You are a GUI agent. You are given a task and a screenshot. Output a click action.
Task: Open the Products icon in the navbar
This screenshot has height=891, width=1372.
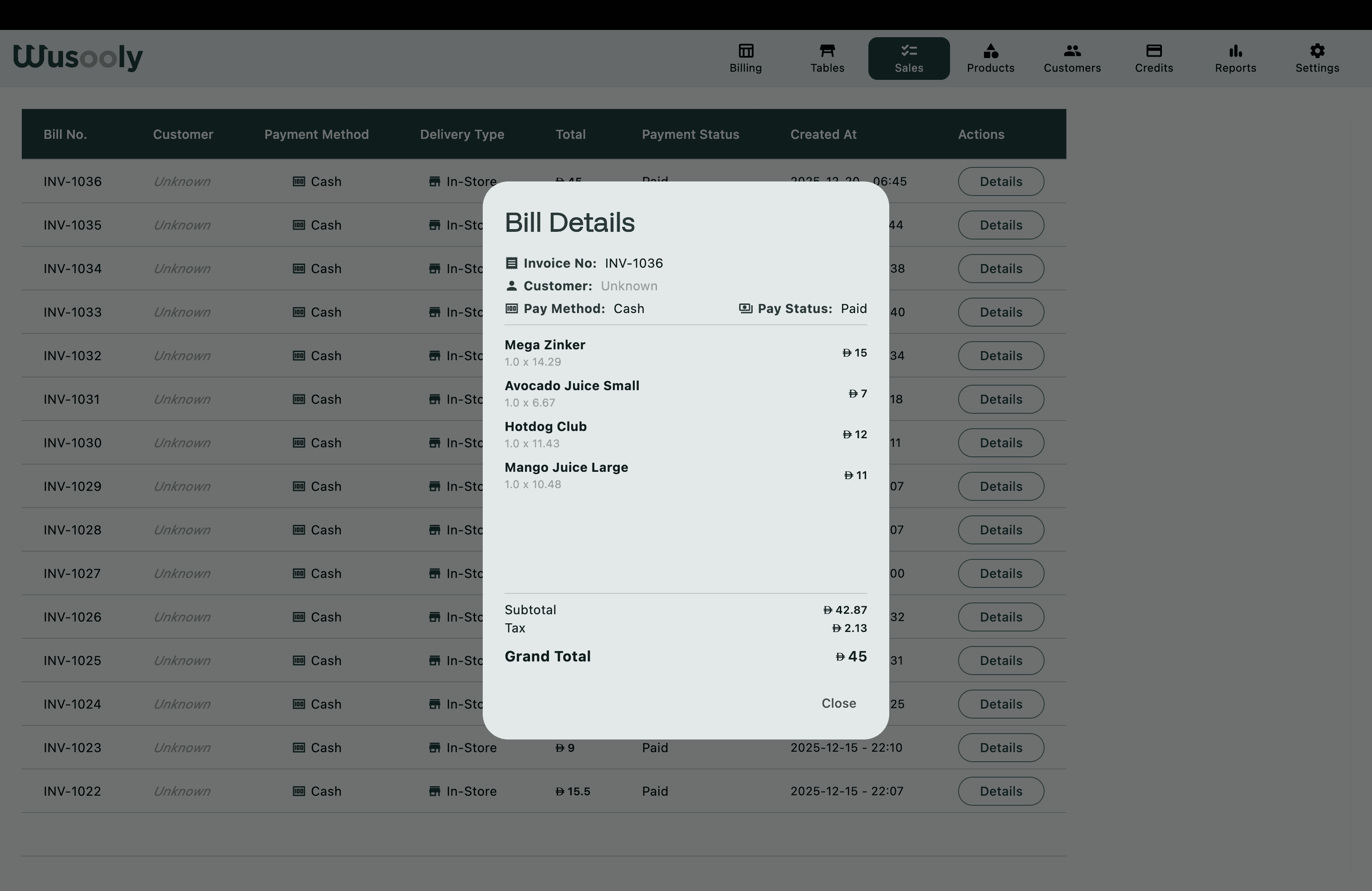pos(990,51)
